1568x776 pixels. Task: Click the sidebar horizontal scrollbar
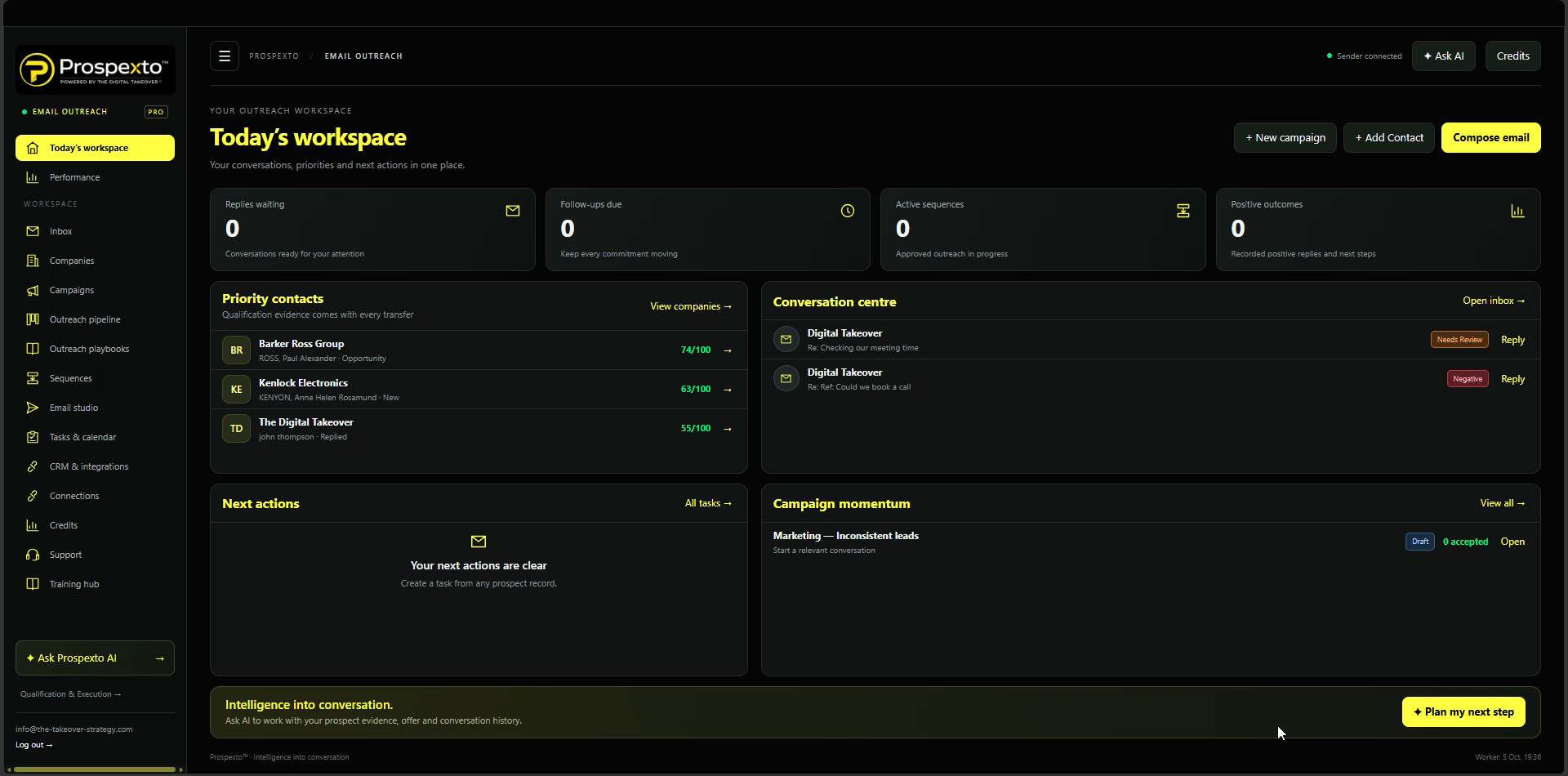(95, 769)
